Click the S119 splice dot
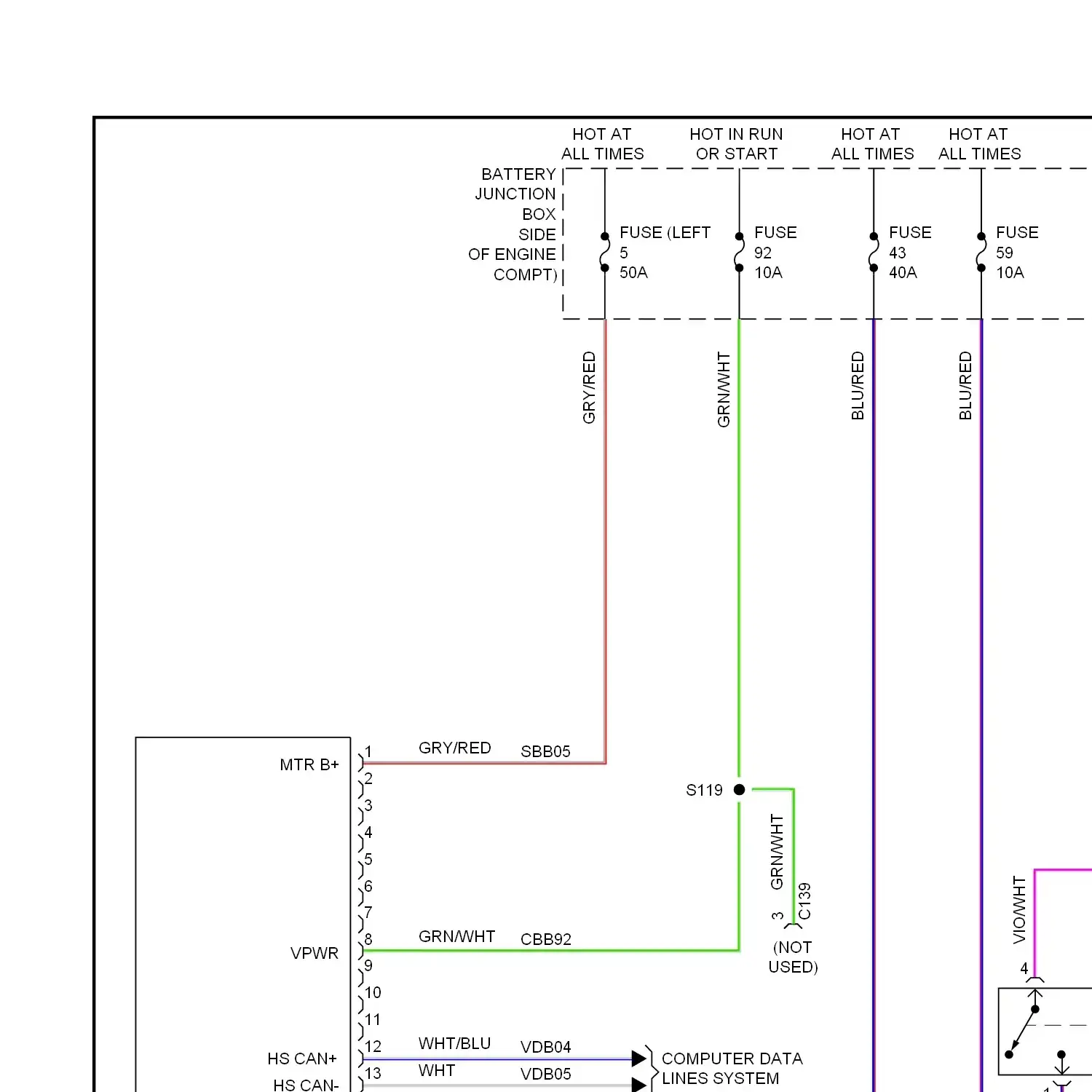The image size is (1092, 1092). click(739, 789)
